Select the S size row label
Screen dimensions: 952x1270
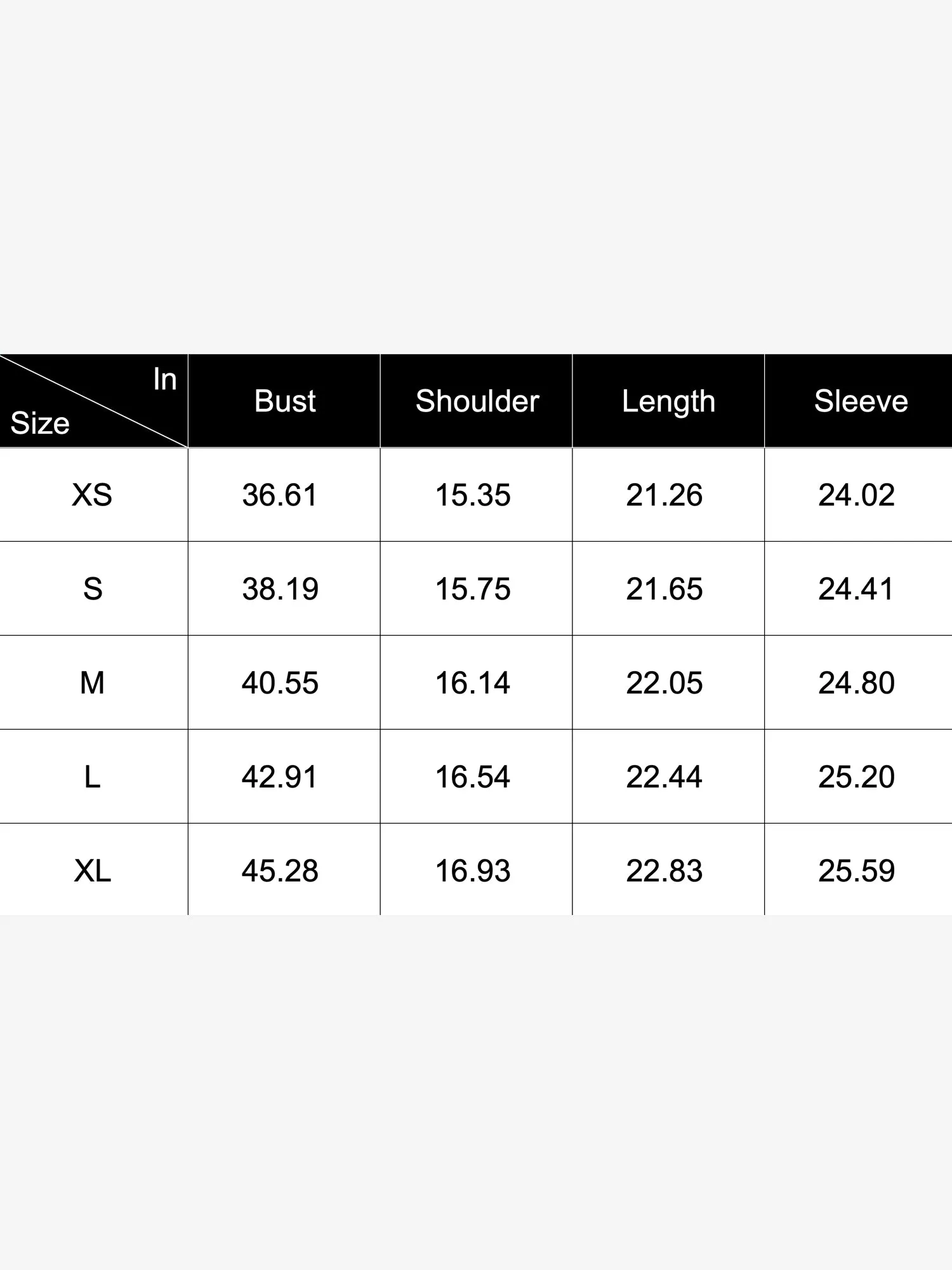pos(93,589)
